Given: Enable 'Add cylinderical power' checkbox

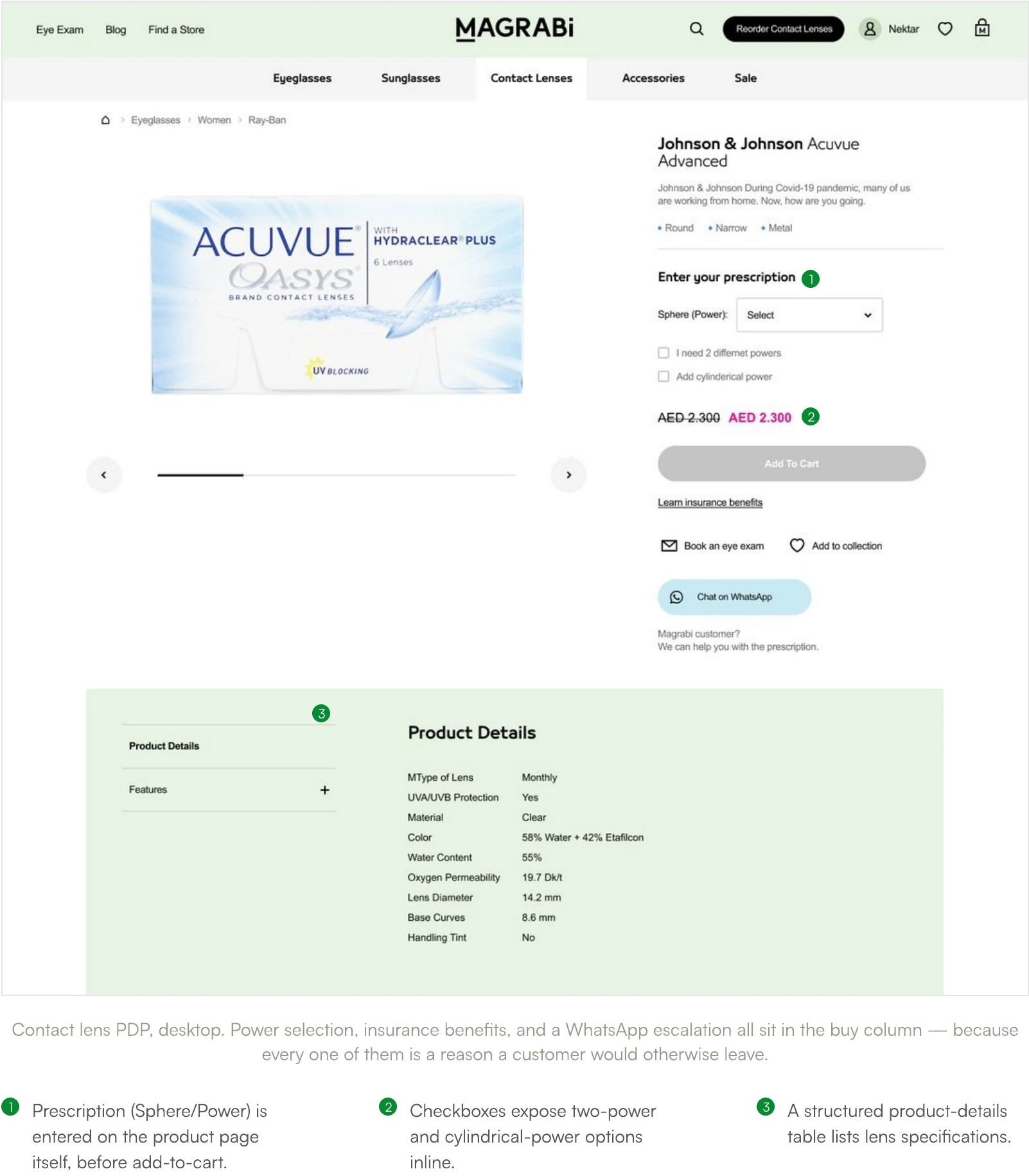Looking at the screenshot, I should coord(664,377).
